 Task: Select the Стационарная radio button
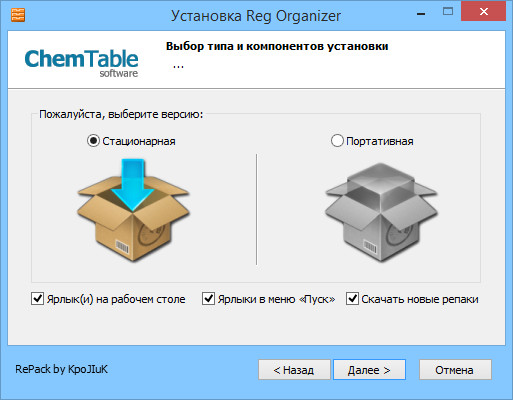click(x=93, y=141)
